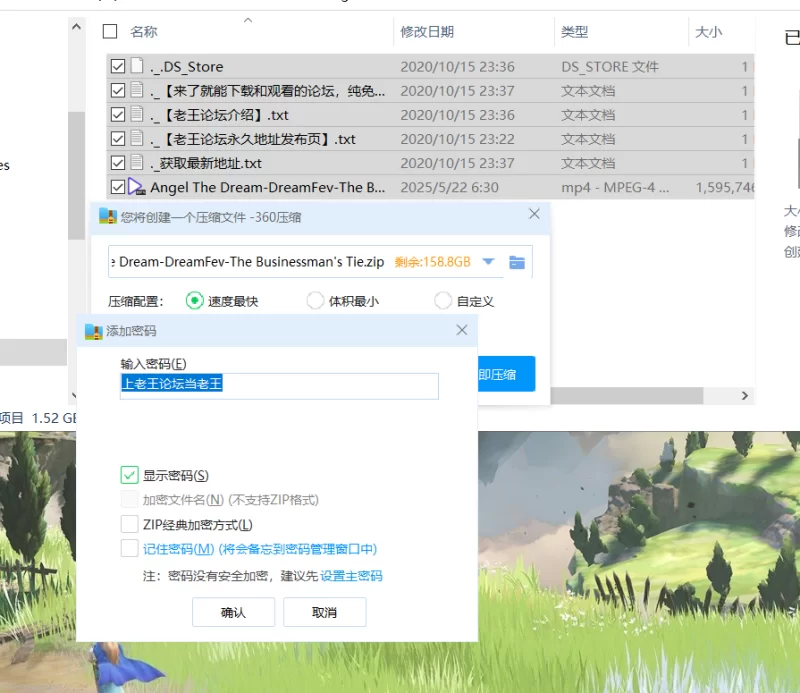
Task: Click the 360 compress icon in the create-archive title bar
Action: point(108,216)
